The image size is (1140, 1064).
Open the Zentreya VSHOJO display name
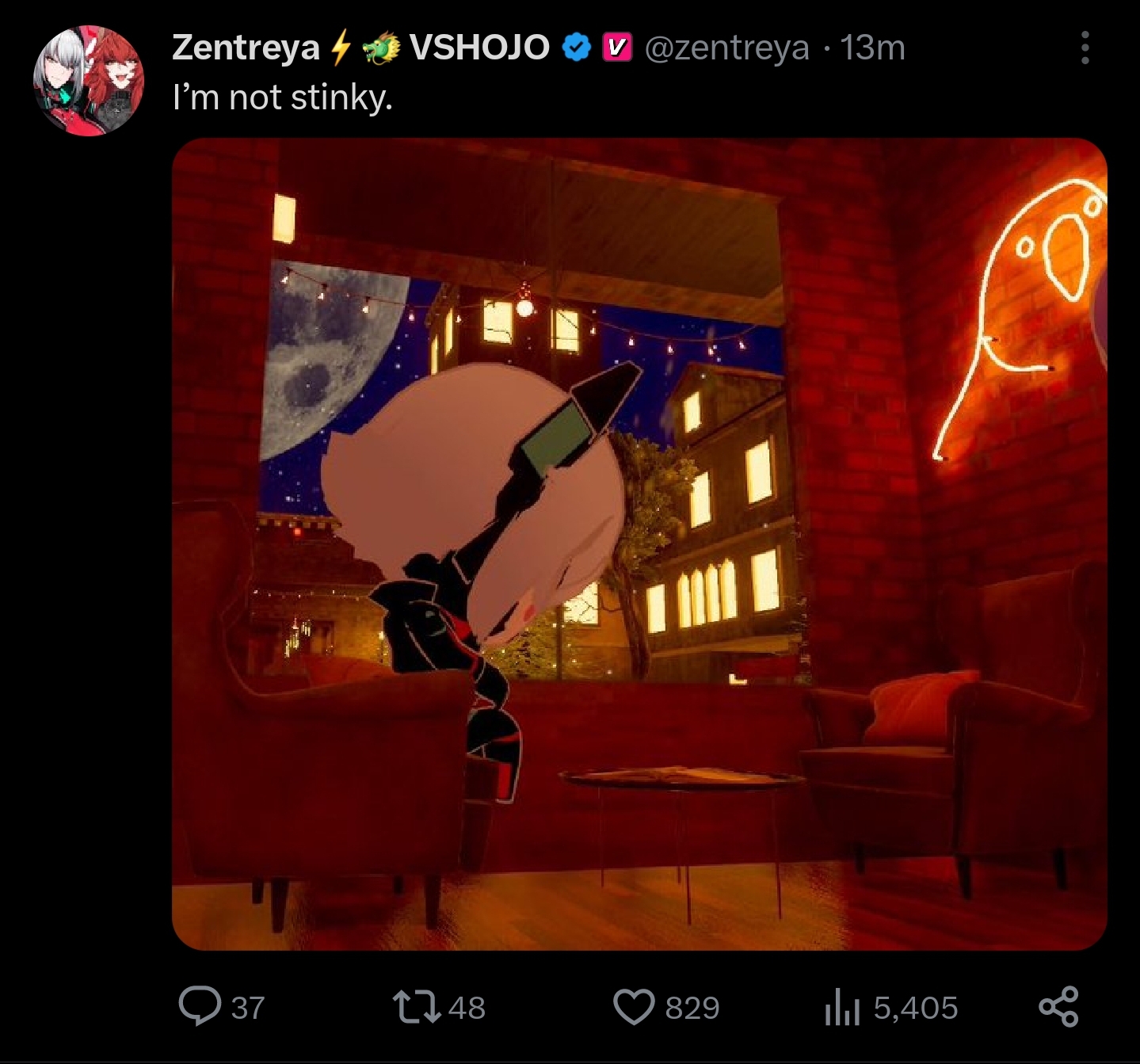[x=360, y=48]
